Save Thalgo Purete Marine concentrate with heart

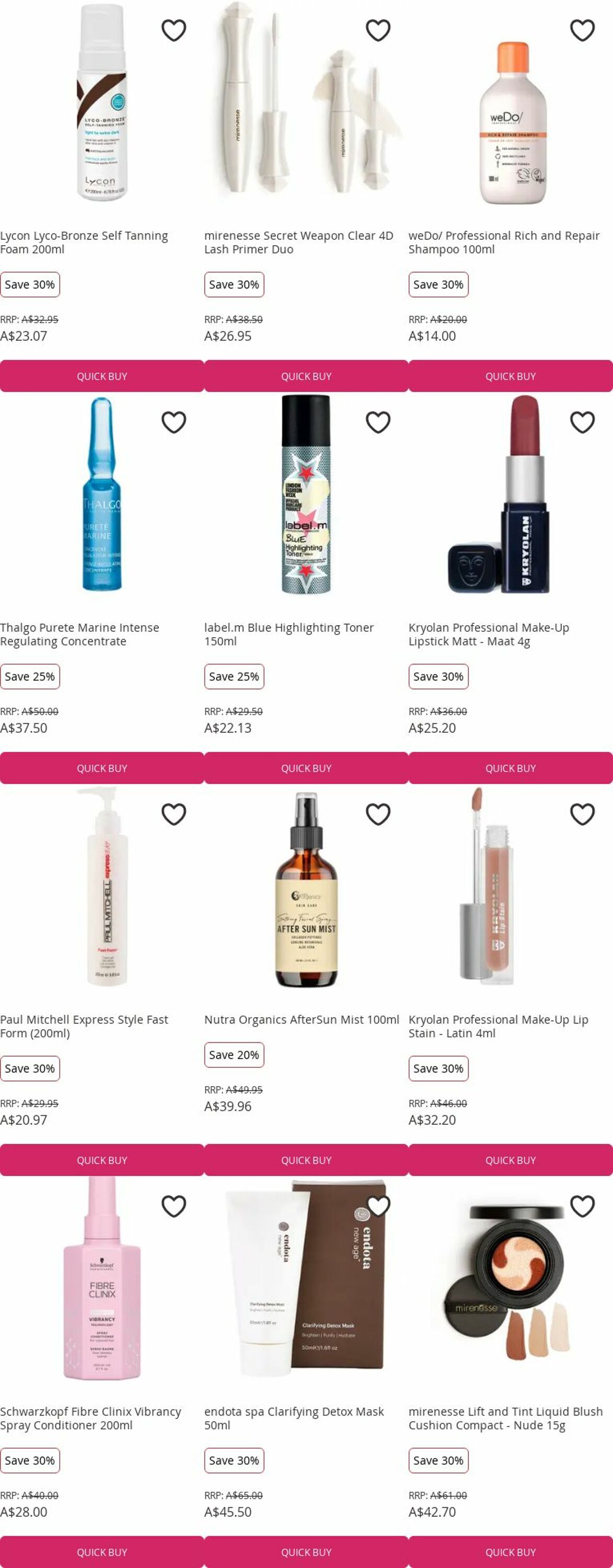pos(174,422)
